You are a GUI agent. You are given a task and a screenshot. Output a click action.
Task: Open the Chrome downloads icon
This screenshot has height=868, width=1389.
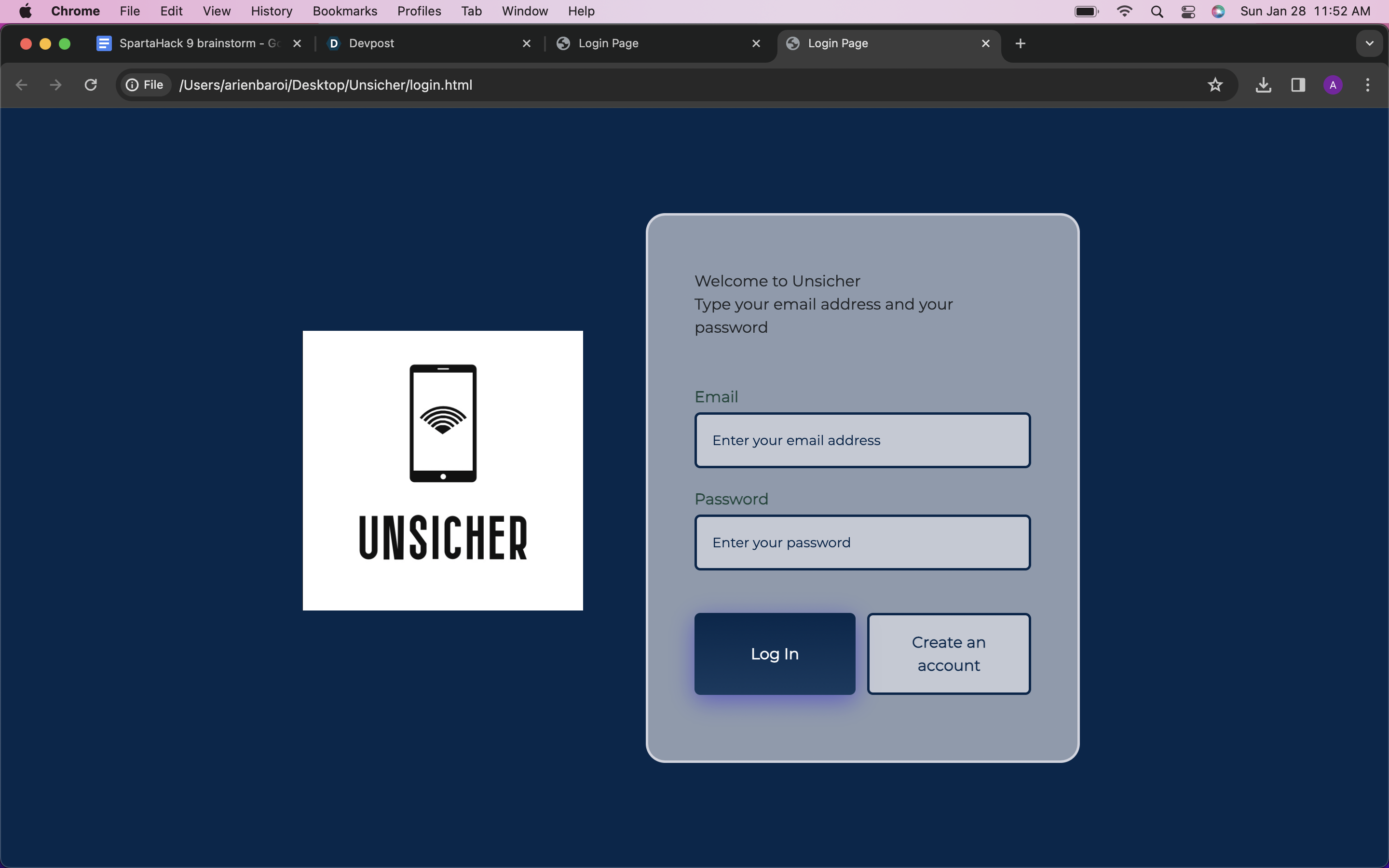pyautogui.click(x=1263, y=85)
